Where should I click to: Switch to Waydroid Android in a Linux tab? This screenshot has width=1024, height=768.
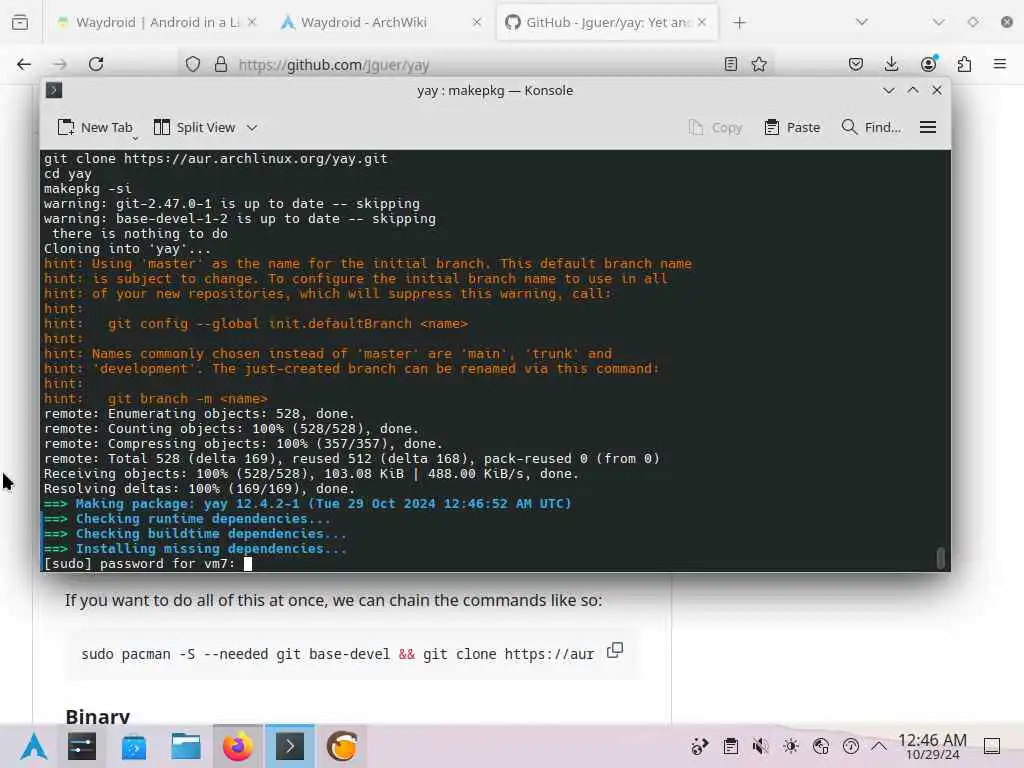tap(156, 22)
